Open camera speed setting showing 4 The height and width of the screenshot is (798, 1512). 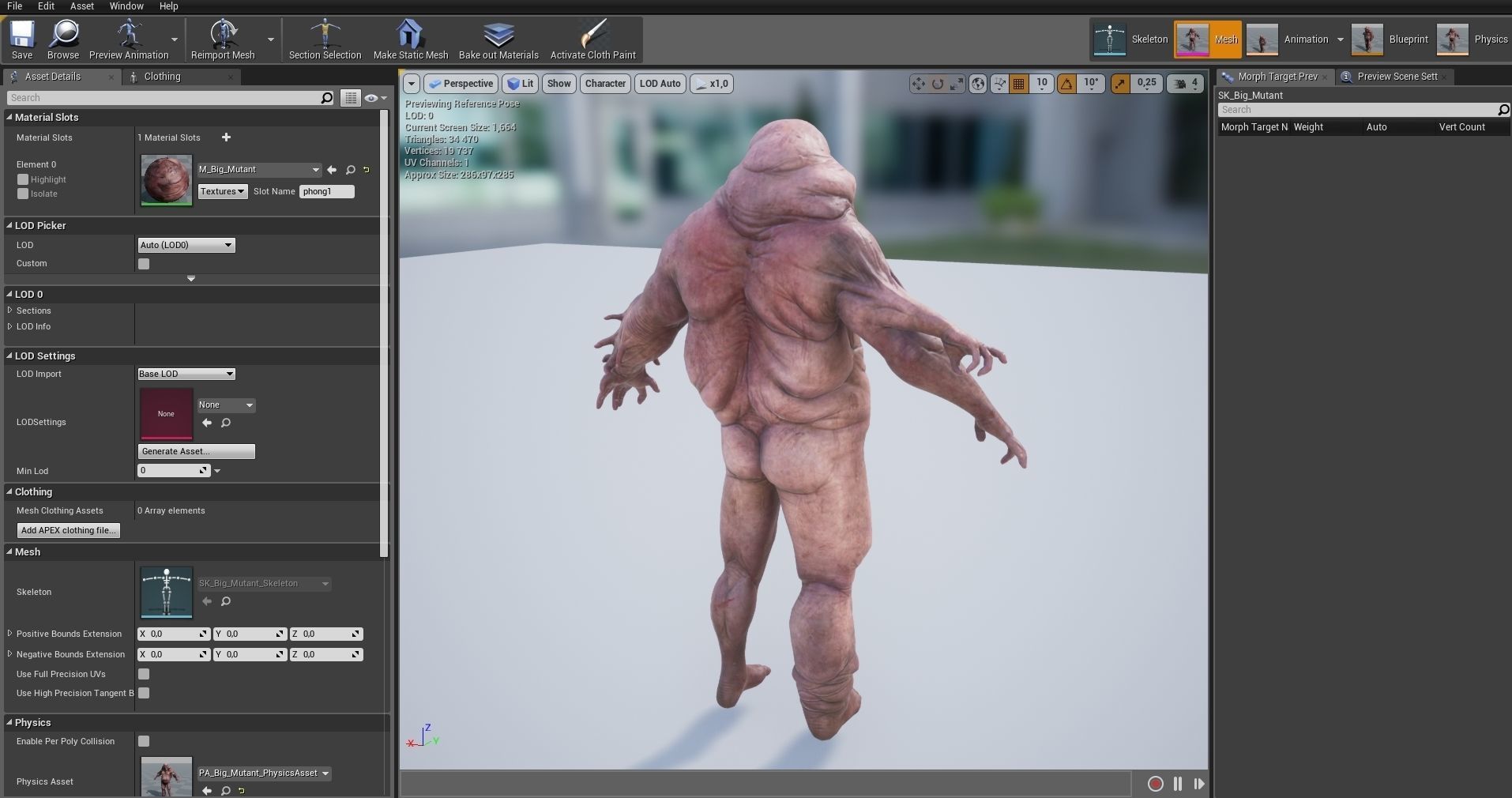1187,84
